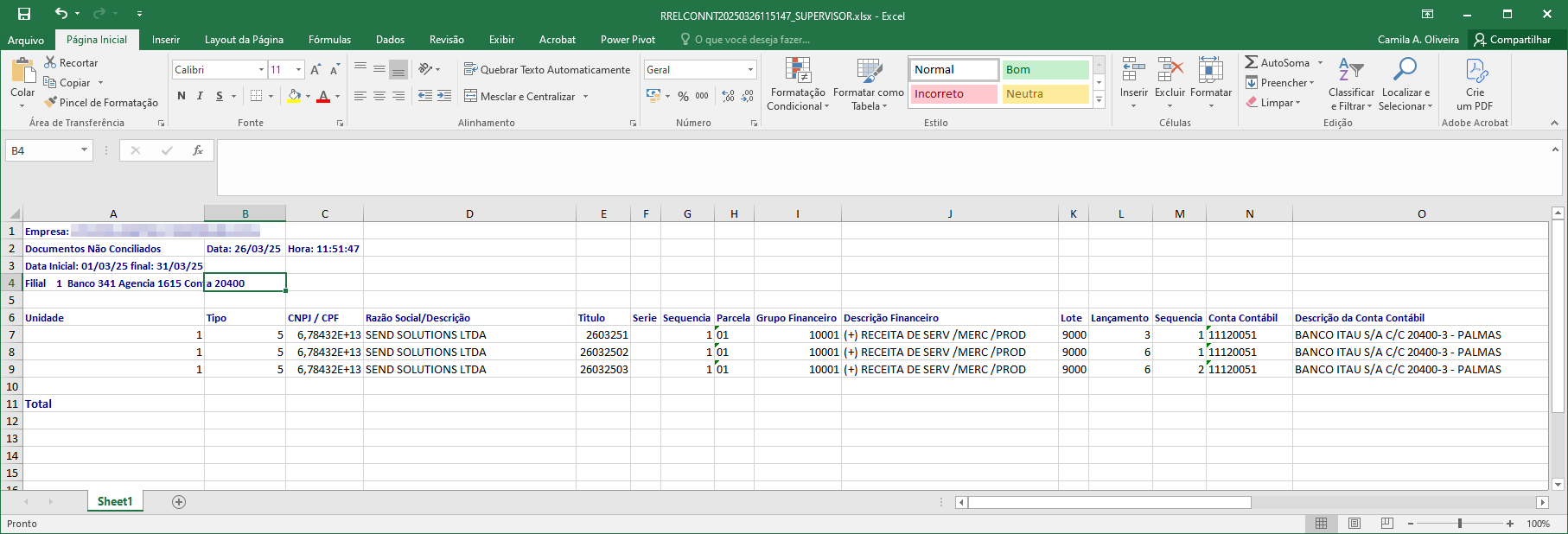Align text to bottom of cell
1568x534 pixels.
tap(398, 69)
